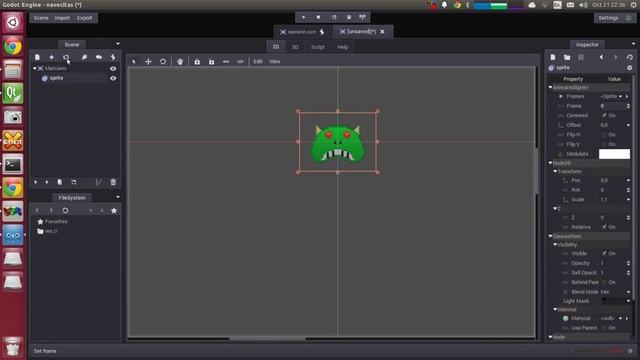Click the duplicate node icon below scene tree
The height and width of the screenshot is (360, 640).
click(x=60, y=182)
